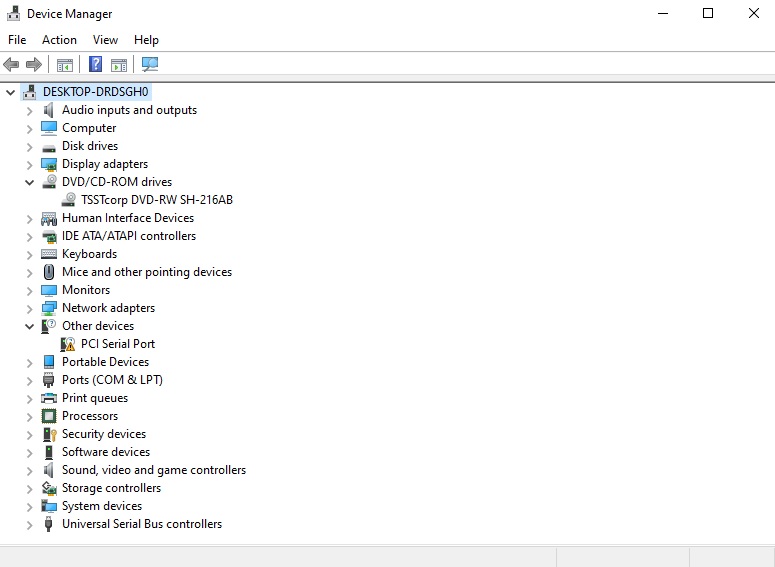The image size is (775, 567).
Task: Expand the Keyboards category
Action: click(29, 255)
